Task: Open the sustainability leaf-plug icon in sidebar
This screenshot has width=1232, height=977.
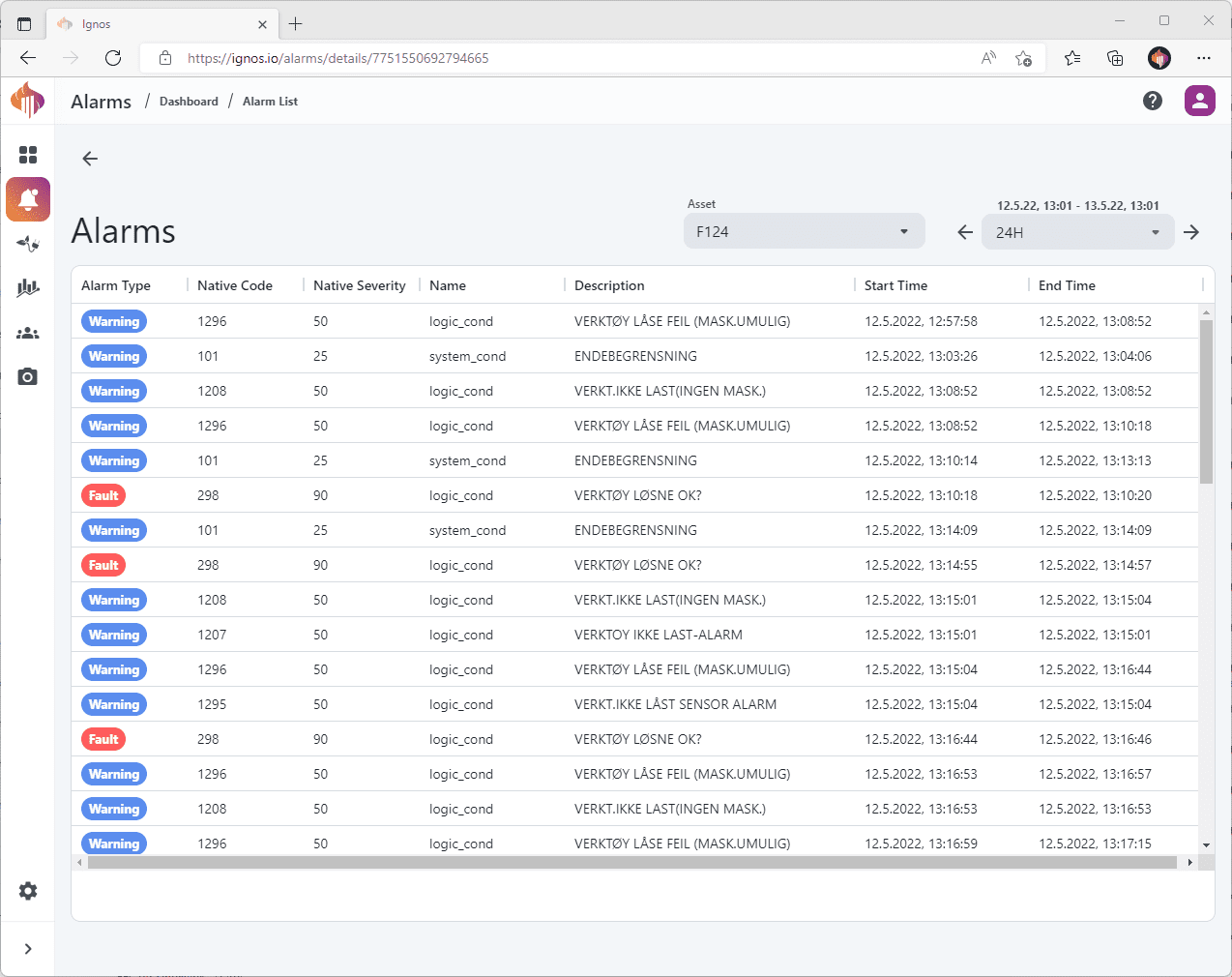Action: click(28, 244)
